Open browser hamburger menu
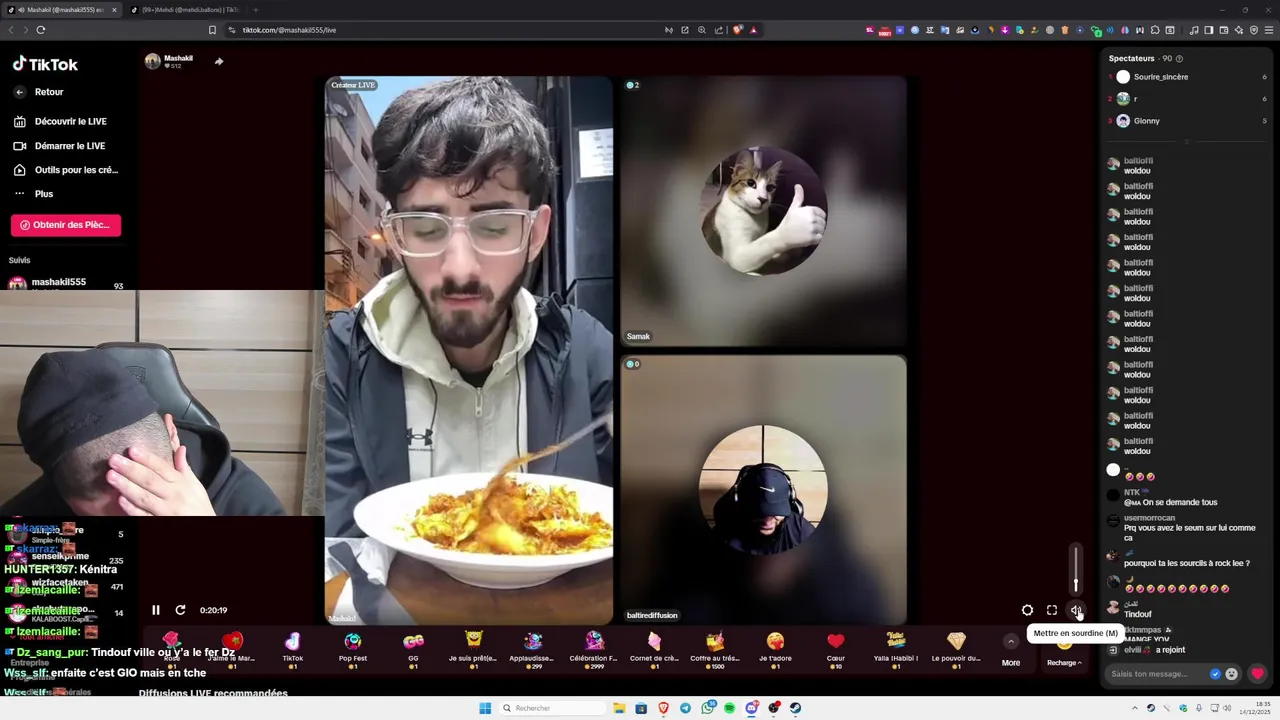Screen dimensions: 1280x720 1269,30
